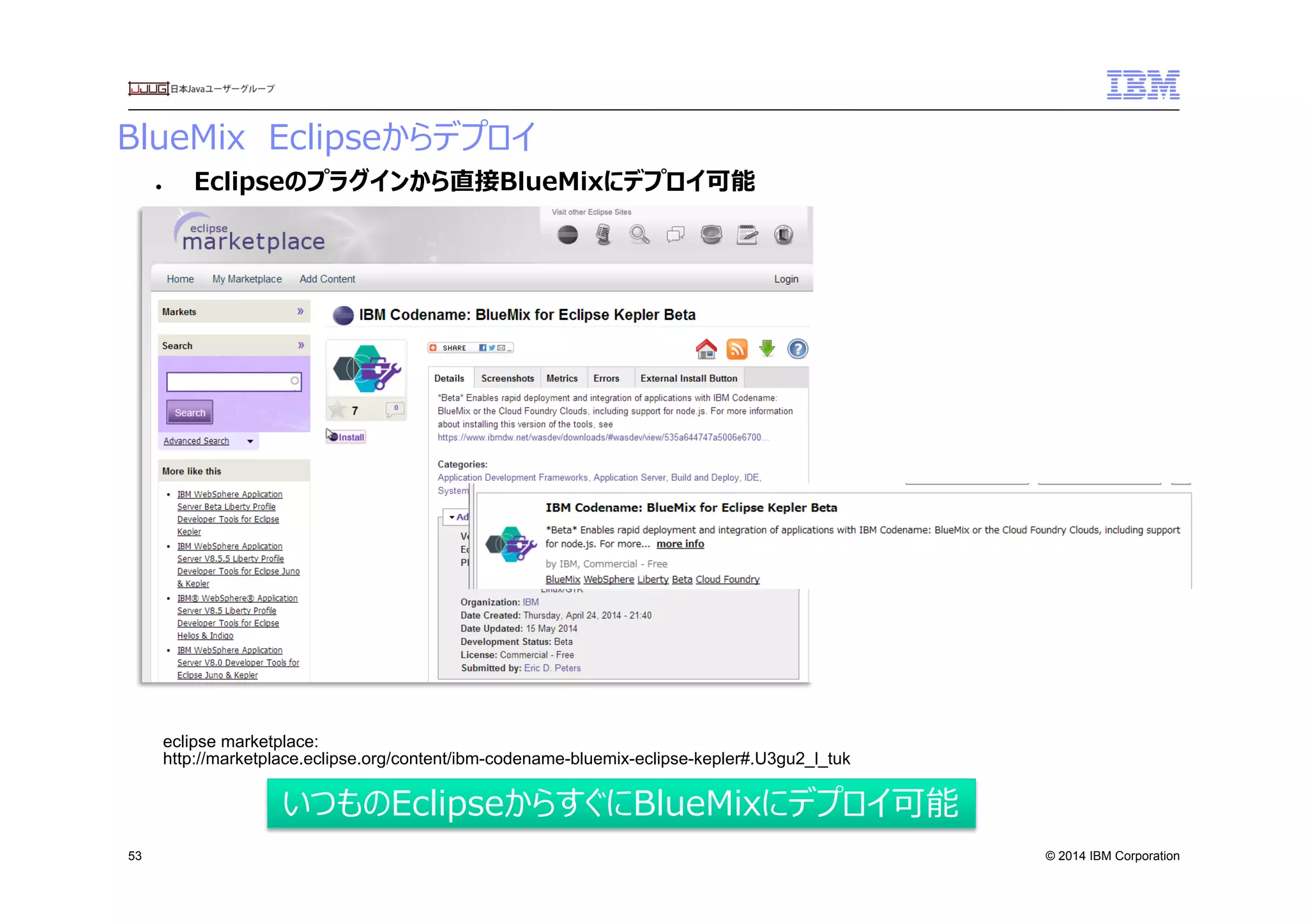Click the round door-like site icon
Viewport: 1308px width, 924px height.
[784, 235]
